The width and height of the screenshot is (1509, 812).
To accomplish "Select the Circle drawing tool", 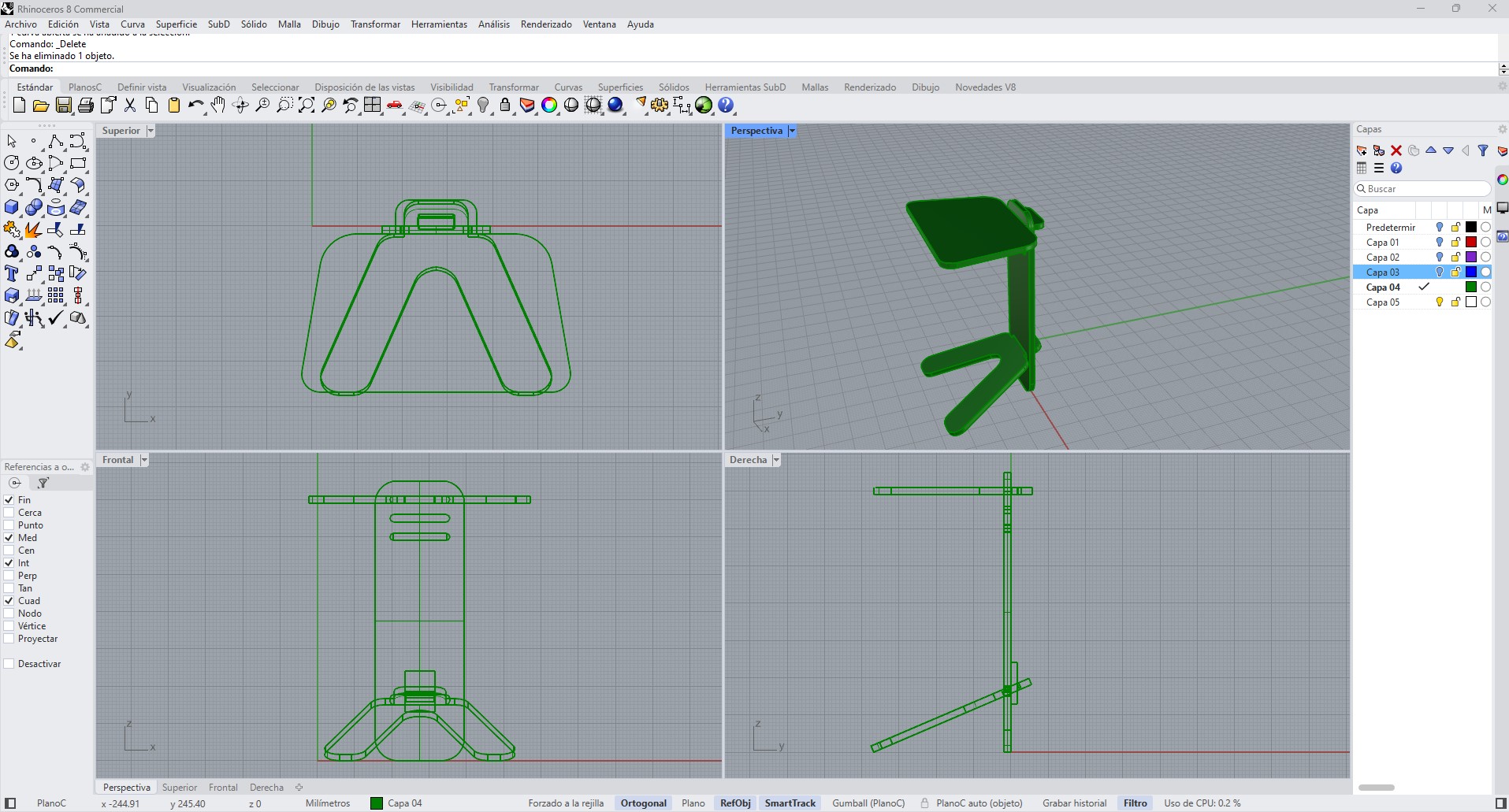I will [12, 163].
